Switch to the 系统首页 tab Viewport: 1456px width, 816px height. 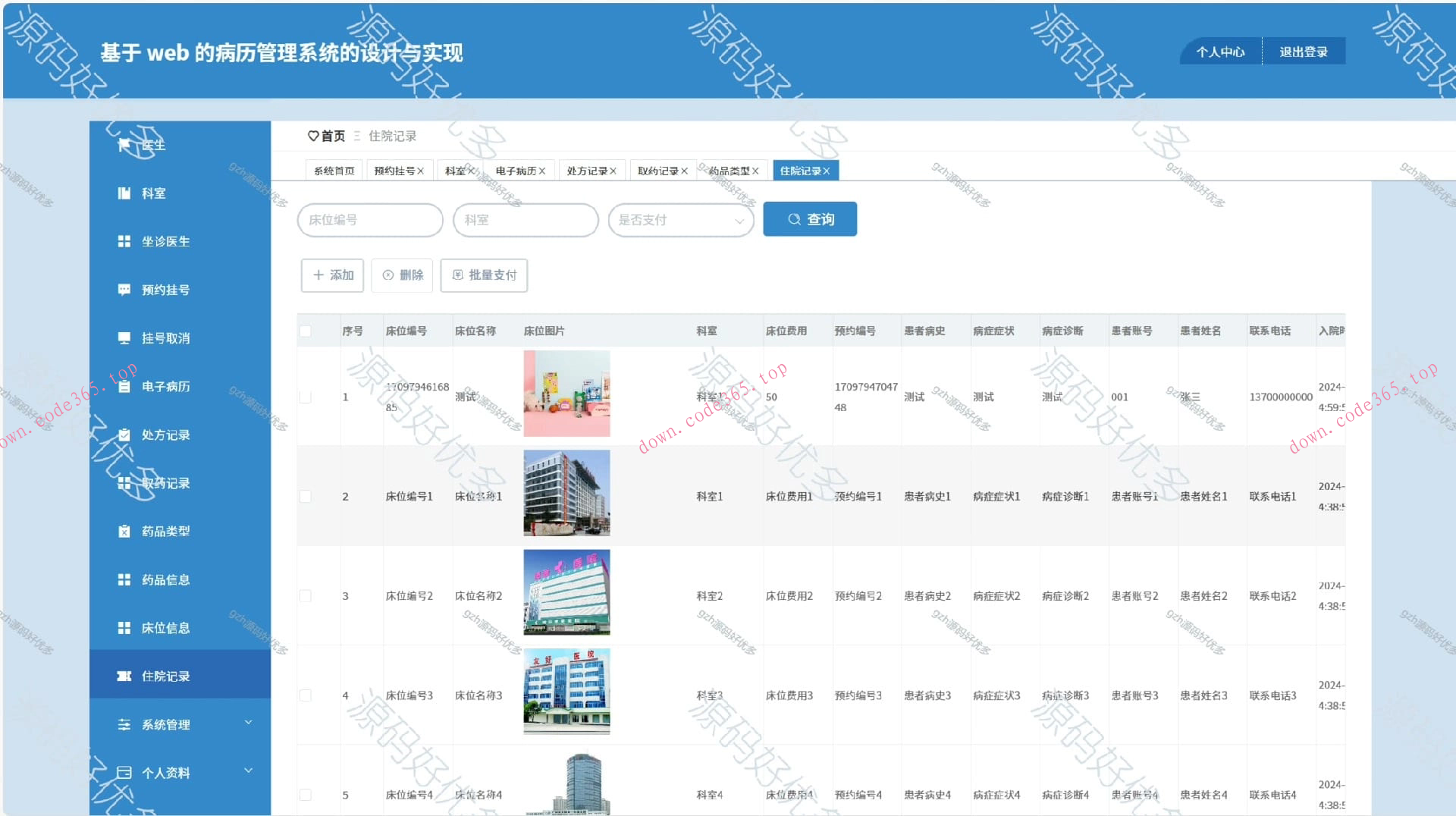334,170
